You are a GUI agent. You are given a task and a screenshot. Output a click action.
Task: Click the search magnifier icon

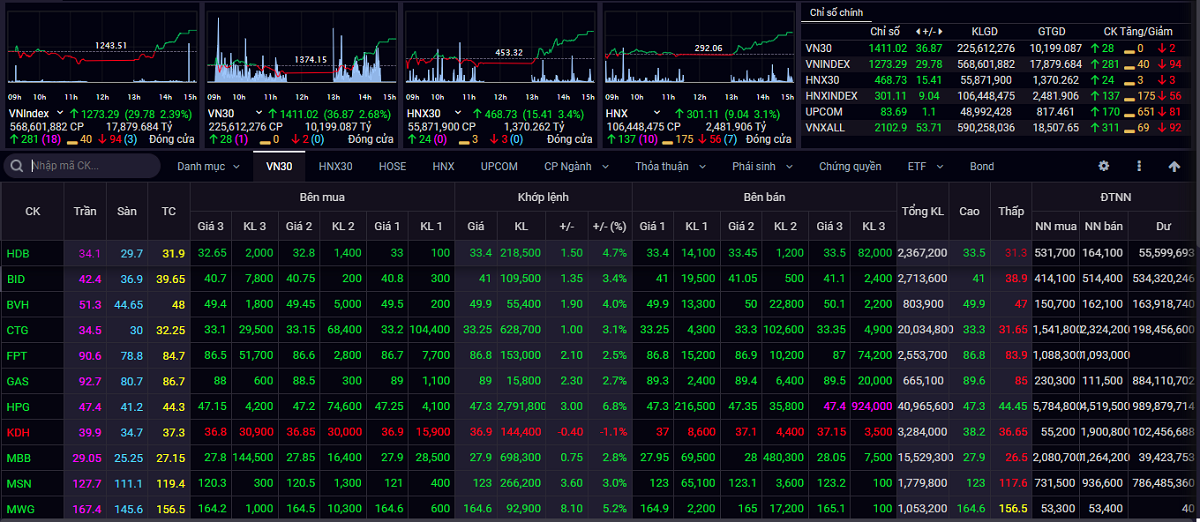pos(17,166)
